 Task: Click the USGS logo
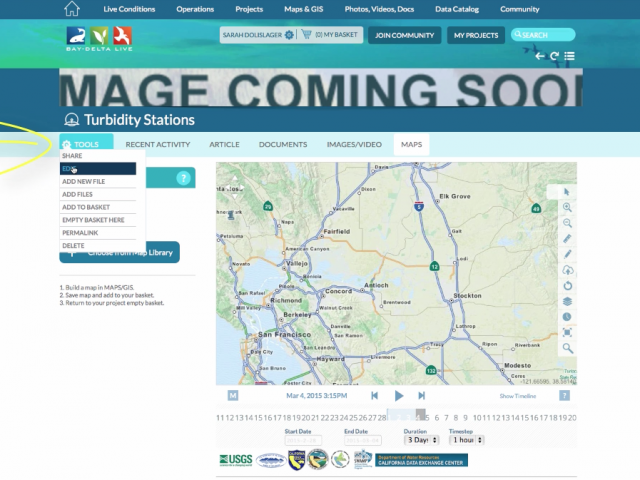236,460
